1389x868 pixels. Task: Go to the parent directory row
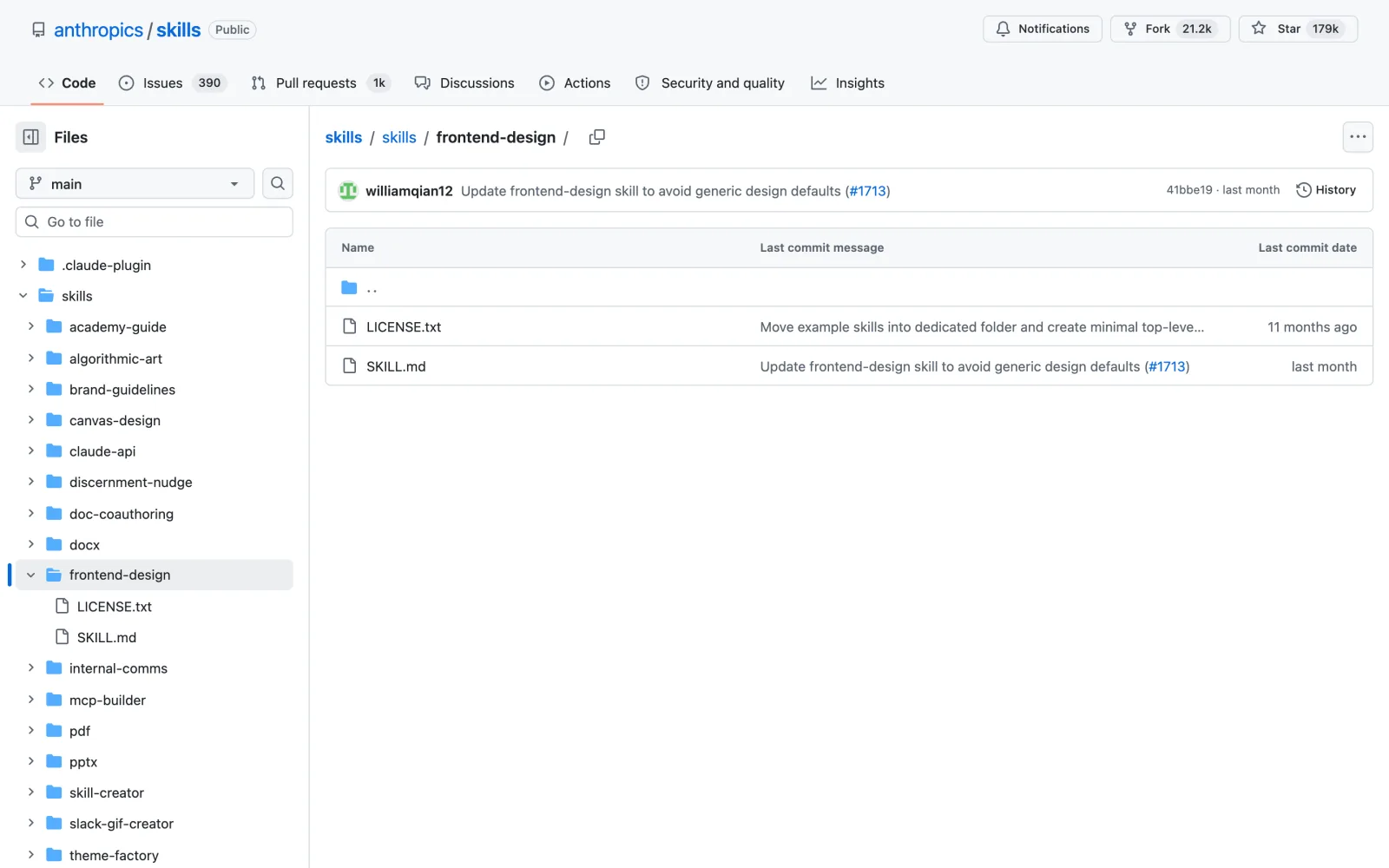[x=849, y=287]
